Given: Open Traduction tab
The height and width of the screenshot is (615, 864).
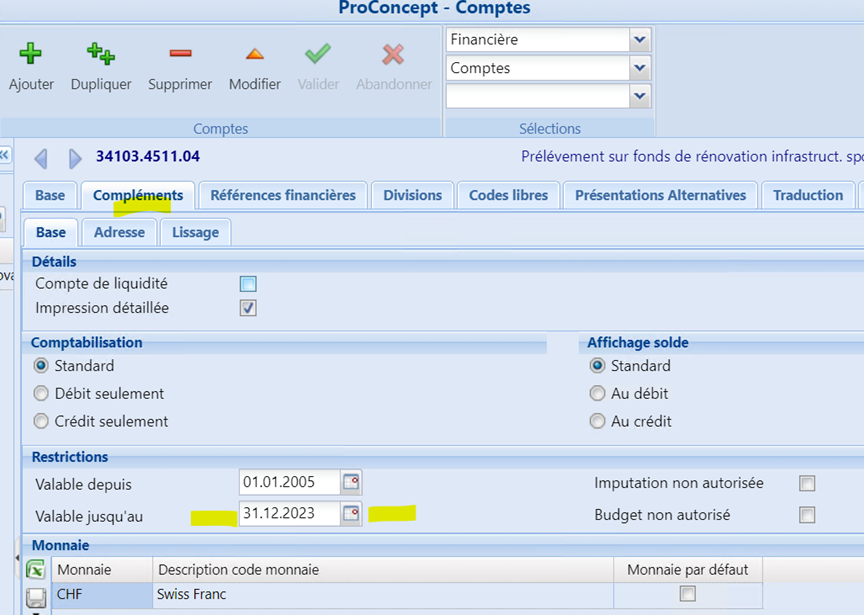Looking at the screenshot, I should coord(808,195).
